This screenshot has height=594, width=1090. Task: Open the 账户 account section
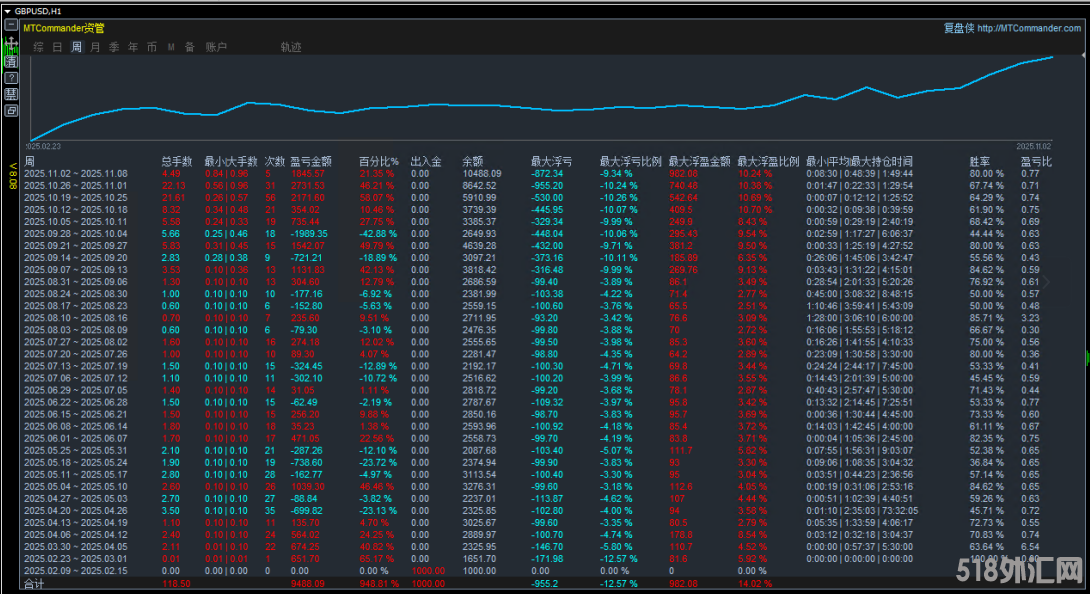click(x=216, y=47)
